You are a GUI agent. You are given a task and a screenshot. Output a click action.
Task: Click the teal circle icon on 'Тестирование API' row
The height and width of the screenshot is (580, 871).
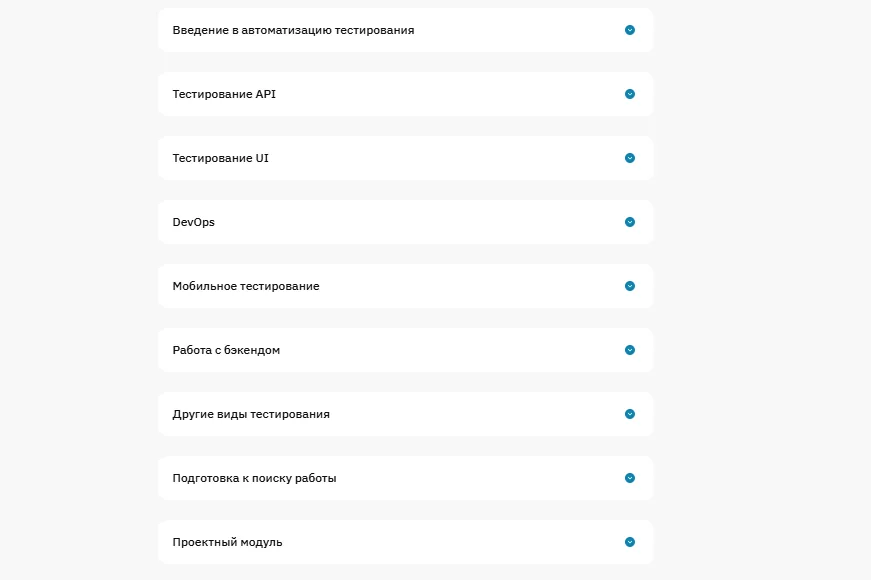[x=629, y=93]
